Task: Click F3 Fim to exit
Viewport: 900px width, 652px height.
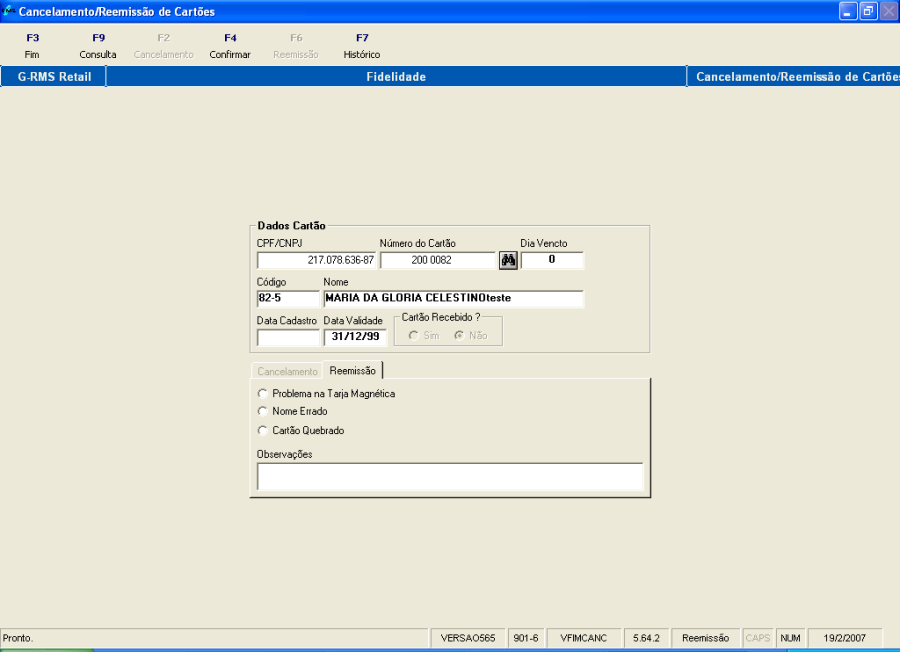Action: pyautogui.click(x=32, y=46)
